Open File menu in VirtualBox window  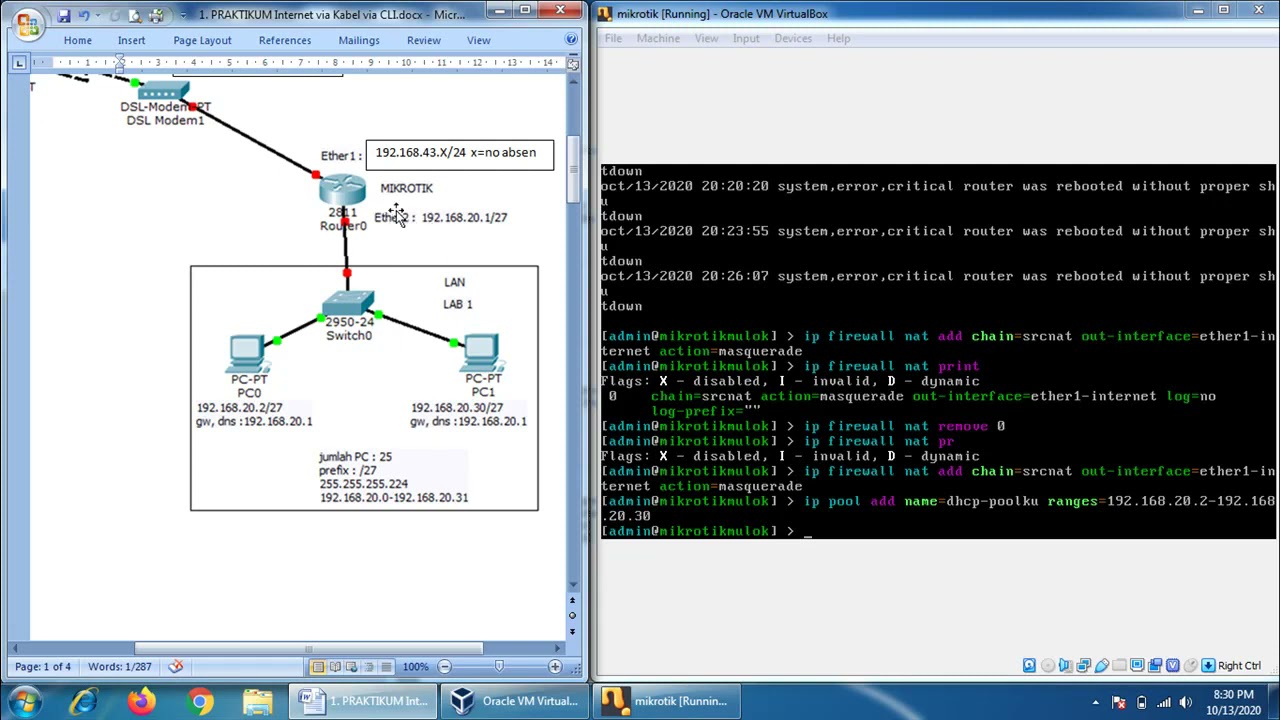613,38
